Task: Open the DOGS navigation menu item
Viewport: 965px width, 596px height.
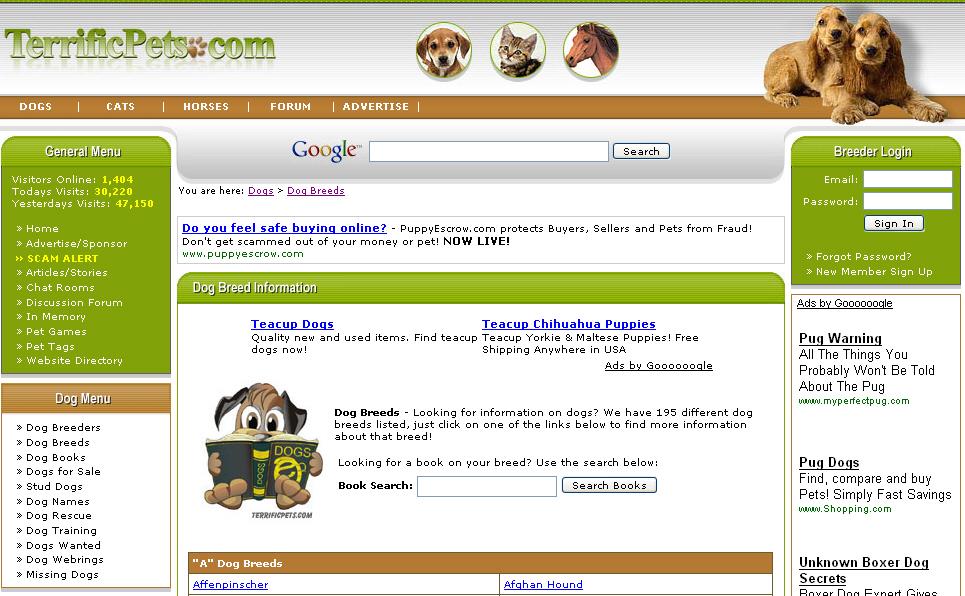Action: (x=36, y=107)
